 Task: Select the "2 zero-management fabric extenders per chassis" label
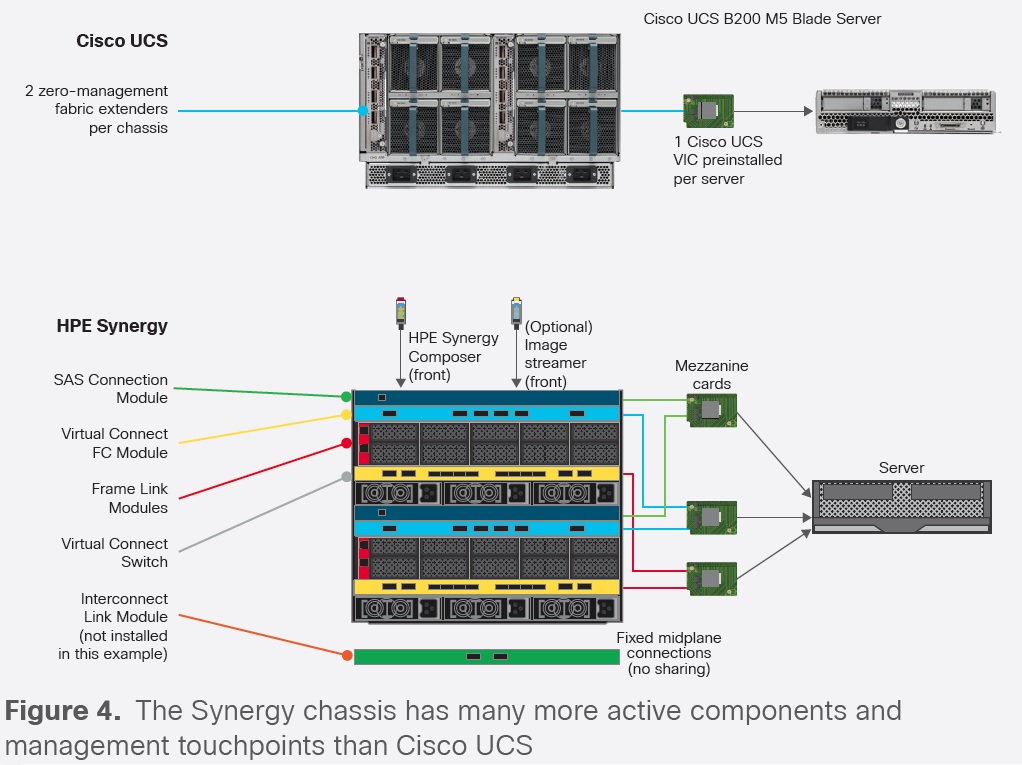[x=96, y=109]
